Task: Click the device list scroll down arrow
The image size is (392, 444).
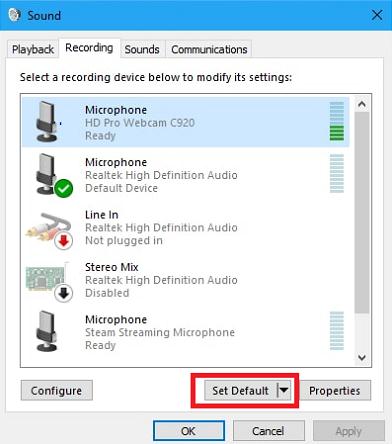Action: (x=362, y=358)
